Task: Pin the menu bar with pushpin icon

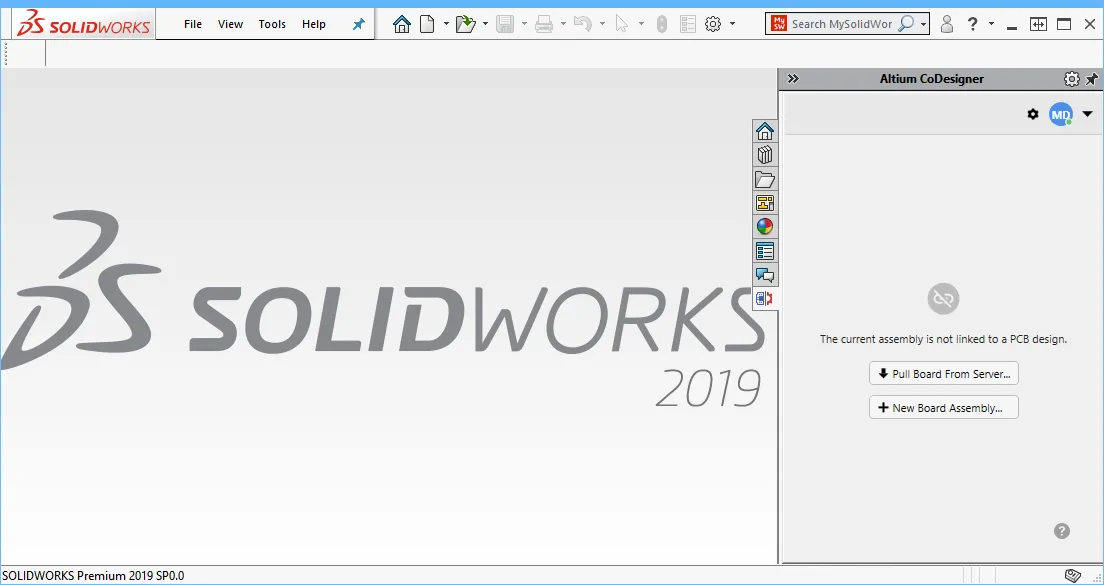Action: point(359,25)
